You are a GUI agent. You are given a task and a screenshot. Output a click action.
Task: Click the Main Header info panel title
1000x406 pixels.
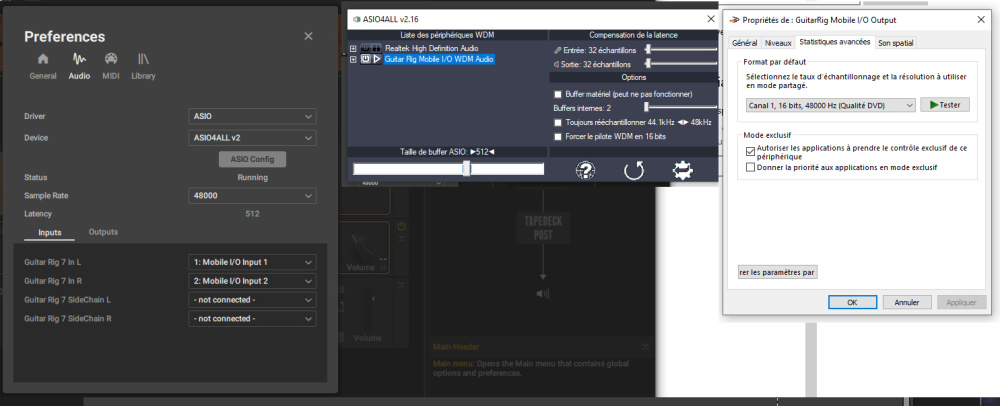(455, 347)
